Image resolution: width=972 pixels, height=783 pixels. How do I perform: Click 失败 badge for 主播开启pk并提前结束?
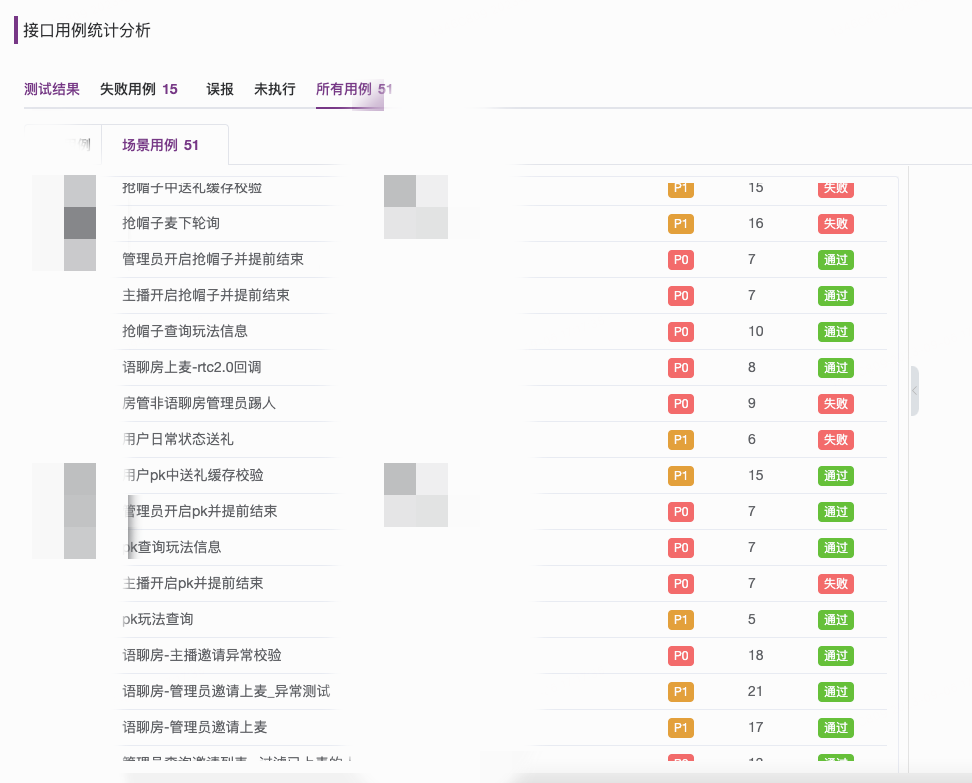pos(835,584)
